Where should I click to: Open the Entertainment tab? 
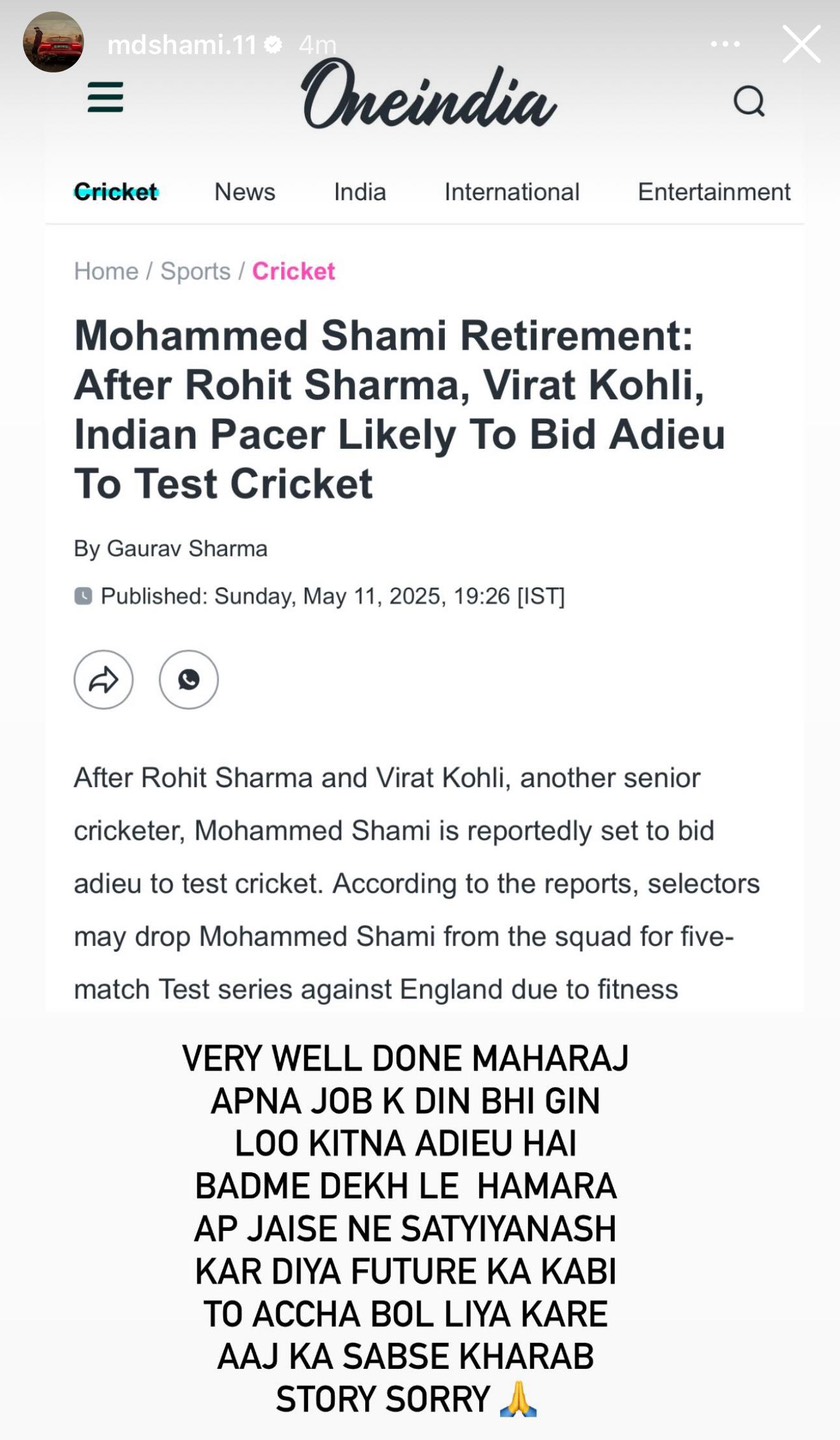714,192
